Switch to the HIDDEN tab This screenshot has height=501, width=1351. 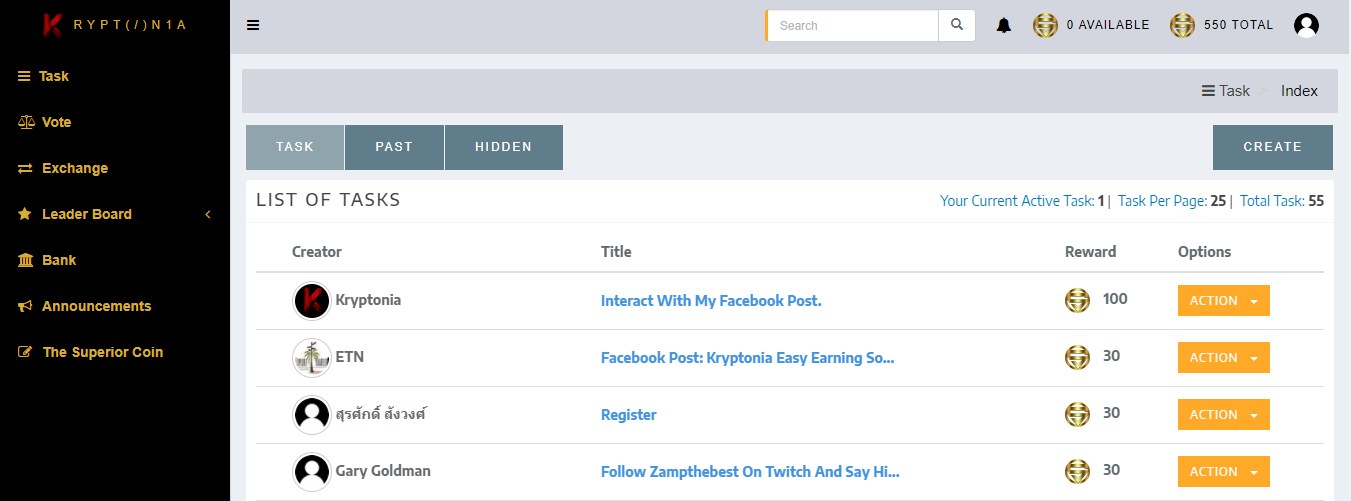[x=504, y=147]
